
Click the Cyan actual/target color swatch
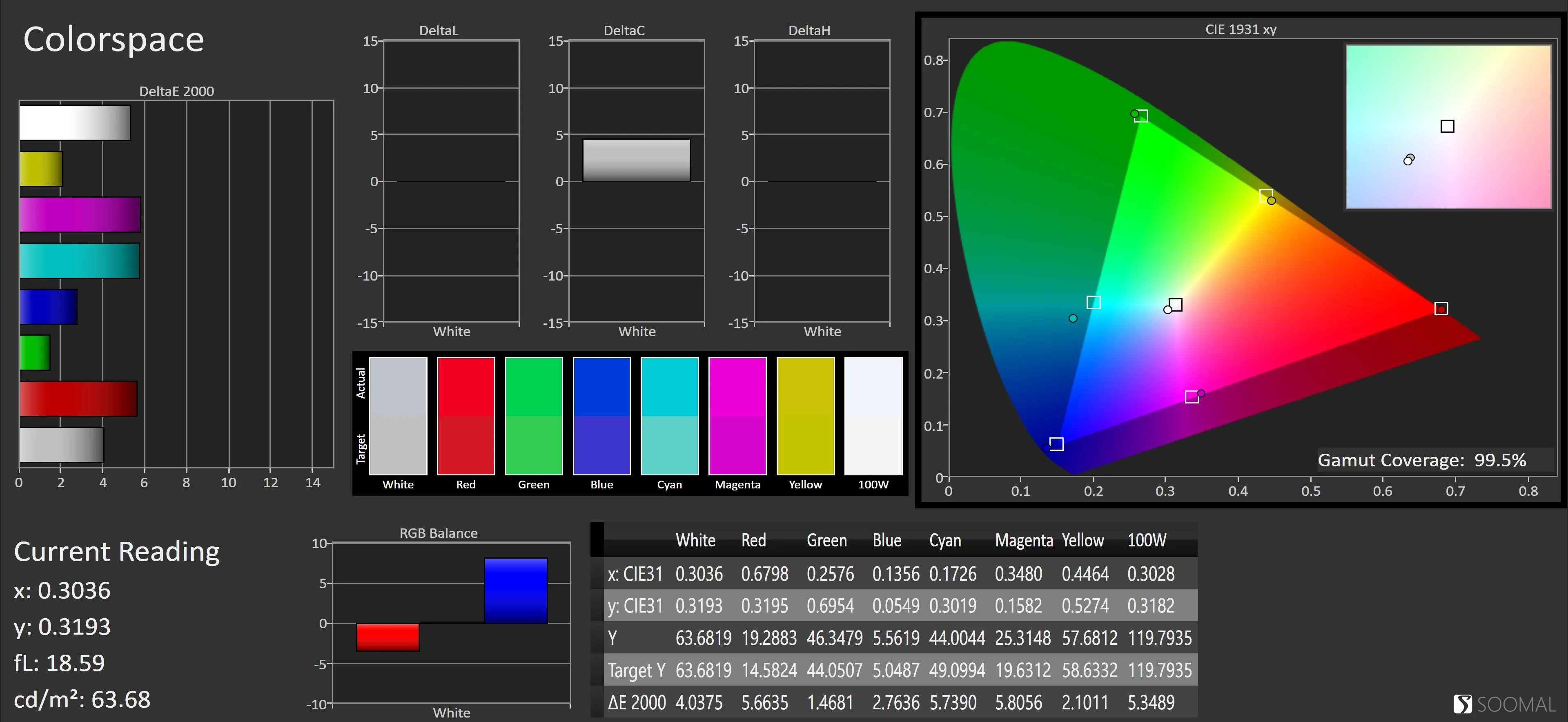coord(670,416)
